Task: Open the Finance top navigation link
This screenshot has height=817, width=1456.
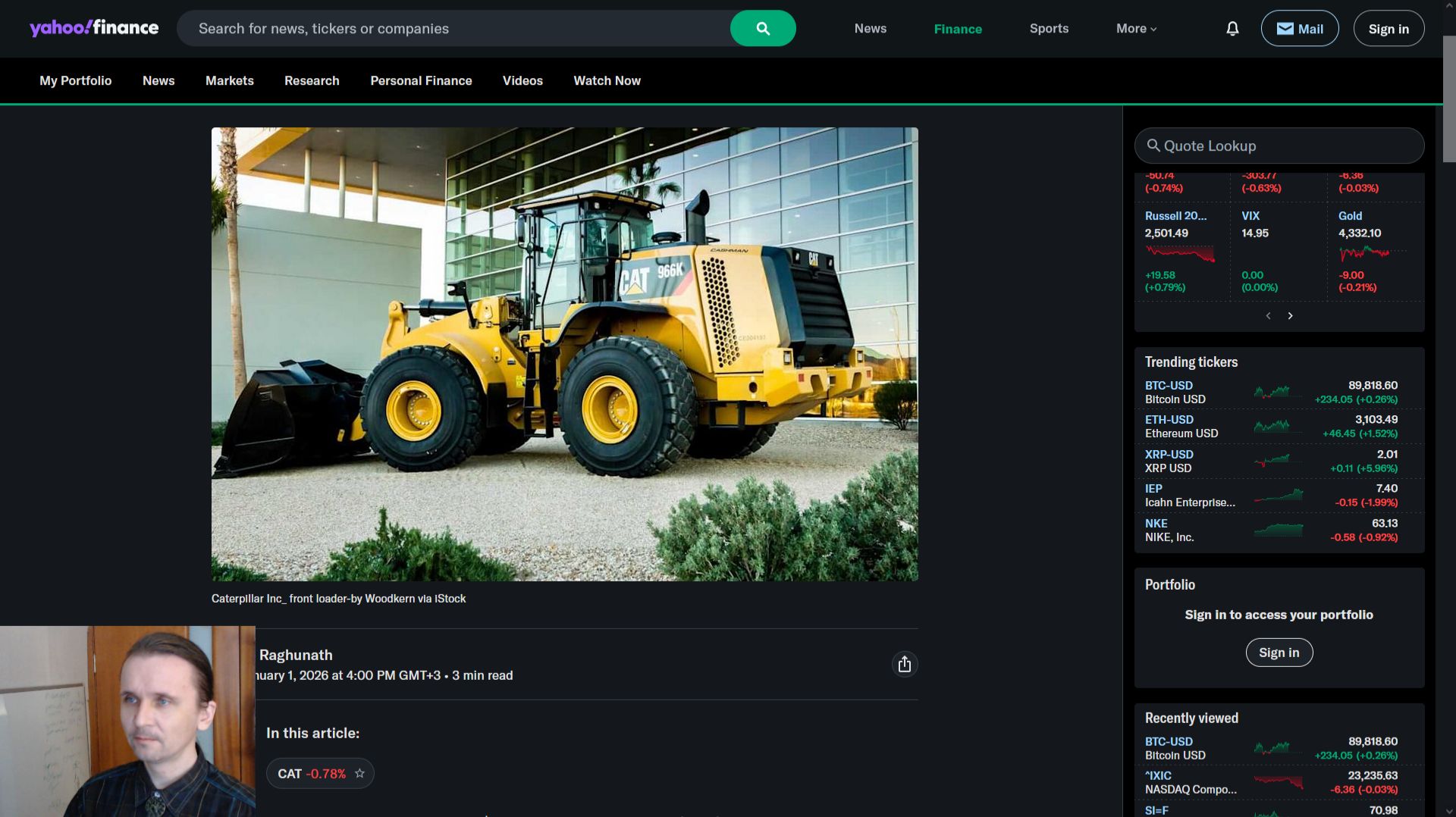Action: point(958,29)
